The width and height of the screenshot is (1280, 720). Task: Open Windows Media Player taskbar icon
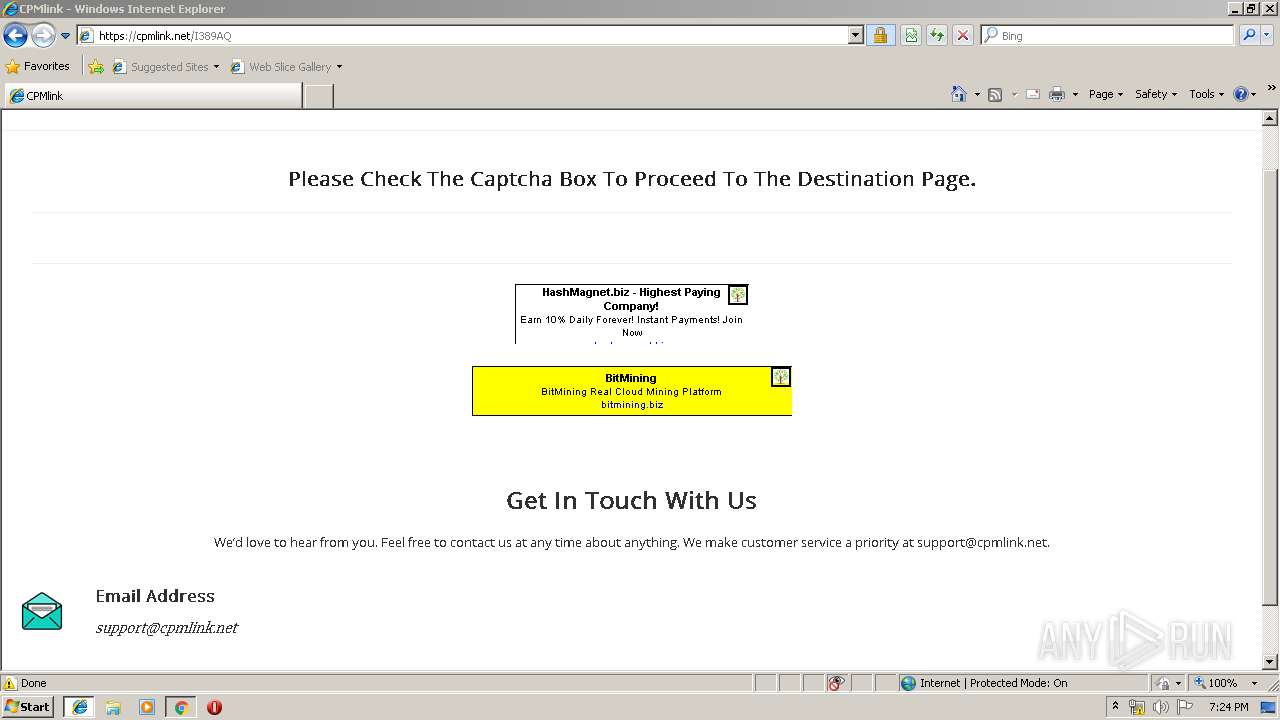(147, 707)
